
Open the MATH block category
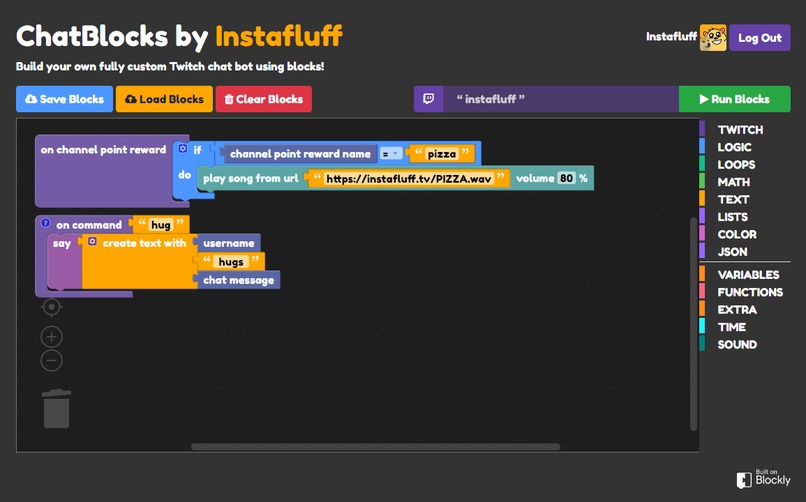click(734, 182)
